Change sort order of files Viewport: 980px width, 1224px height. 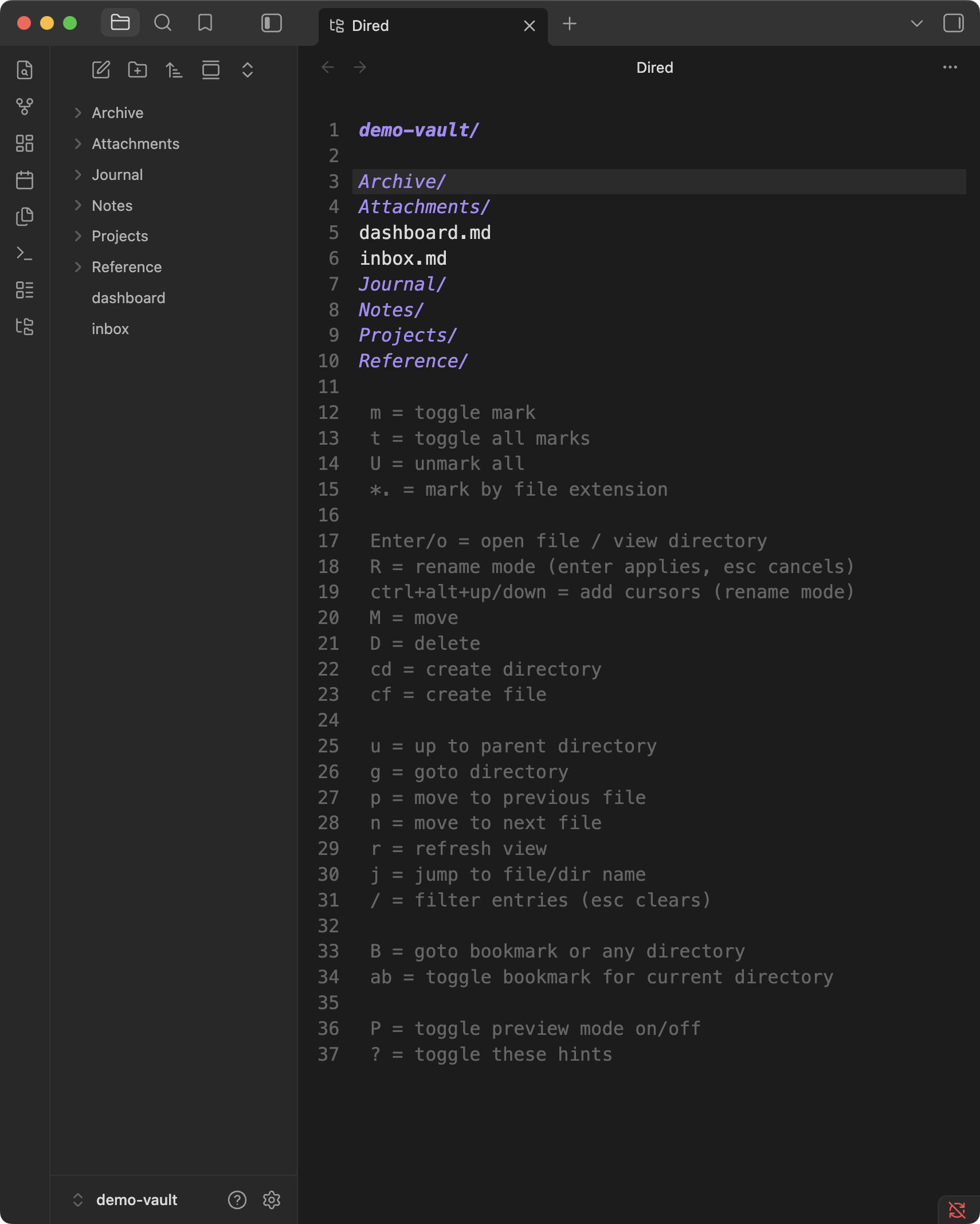pyautogui.click(x=174, y=70)
